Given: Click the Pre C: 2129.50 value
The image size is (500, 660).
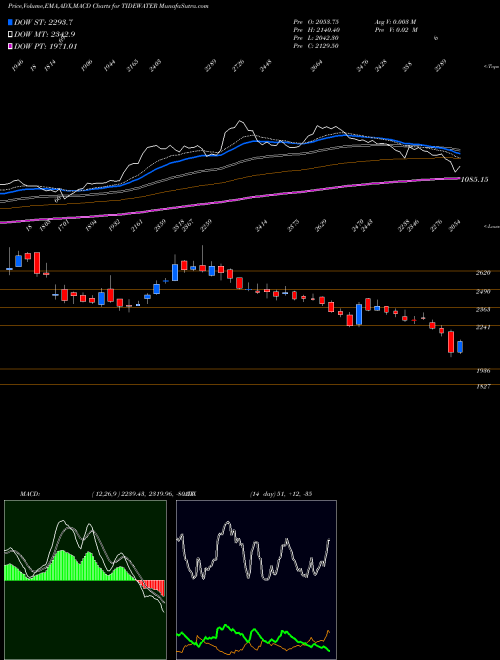Looking at the screenshot, I should coord(316,46).
